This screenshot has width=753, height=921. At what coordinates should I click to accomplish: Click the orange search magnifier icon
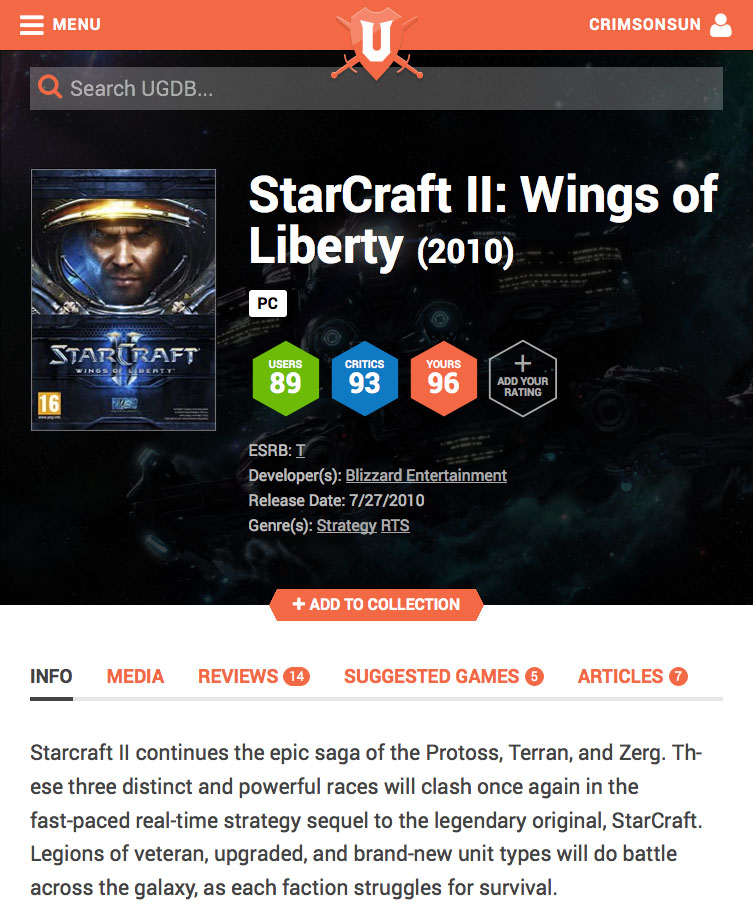pyautogui.click(x=50, y=87)
